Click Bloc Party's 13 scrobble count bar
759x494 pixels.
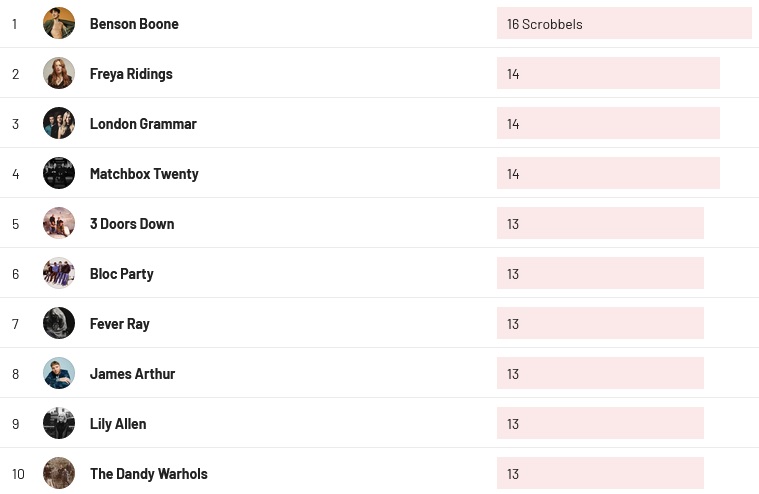[600, 273]
